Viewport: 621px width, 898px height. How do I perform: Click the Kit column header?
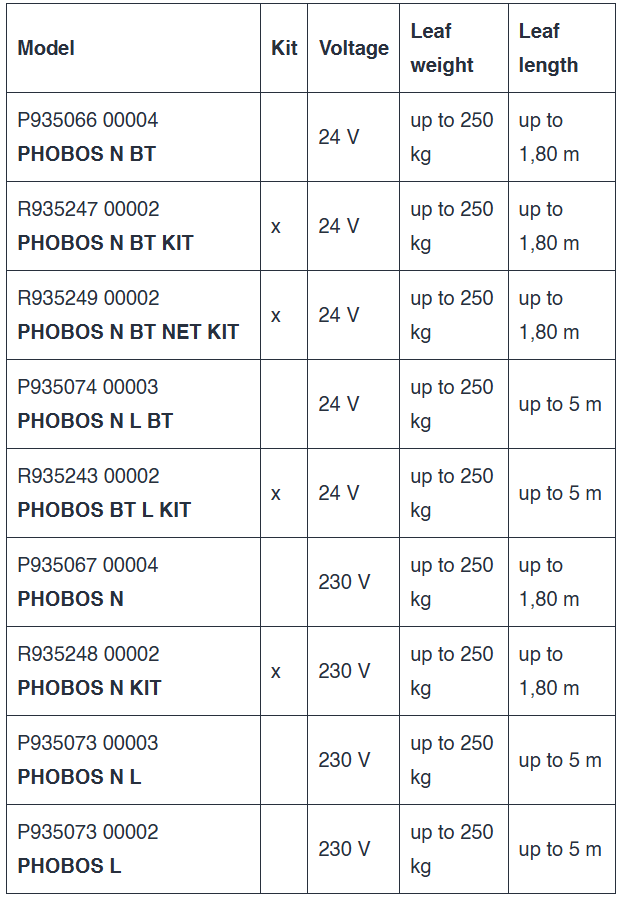pos(284,48)
